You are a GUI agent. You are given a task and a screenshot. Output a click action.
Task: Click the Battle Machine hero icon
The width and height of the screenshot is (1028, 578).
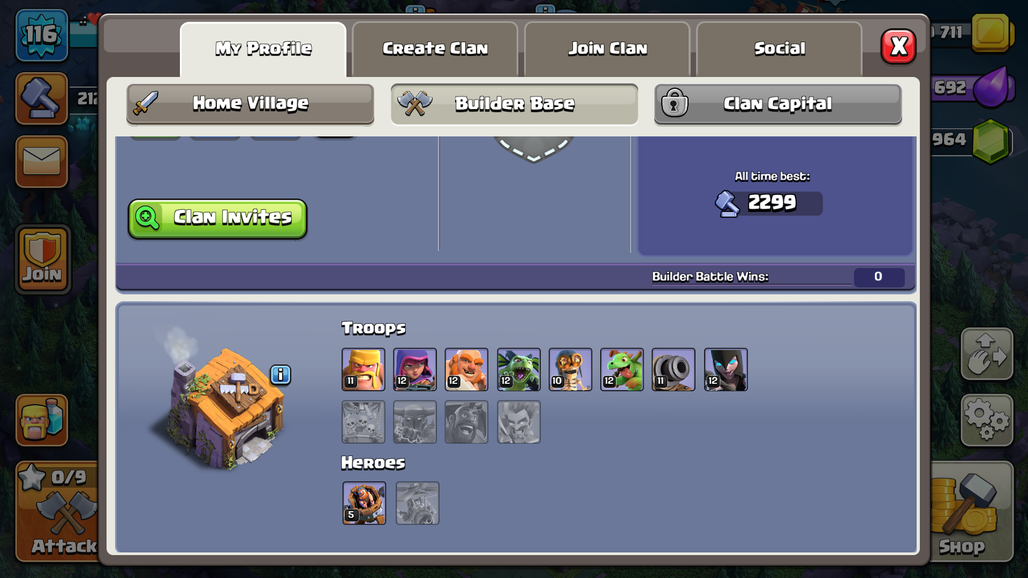[364, 503]
